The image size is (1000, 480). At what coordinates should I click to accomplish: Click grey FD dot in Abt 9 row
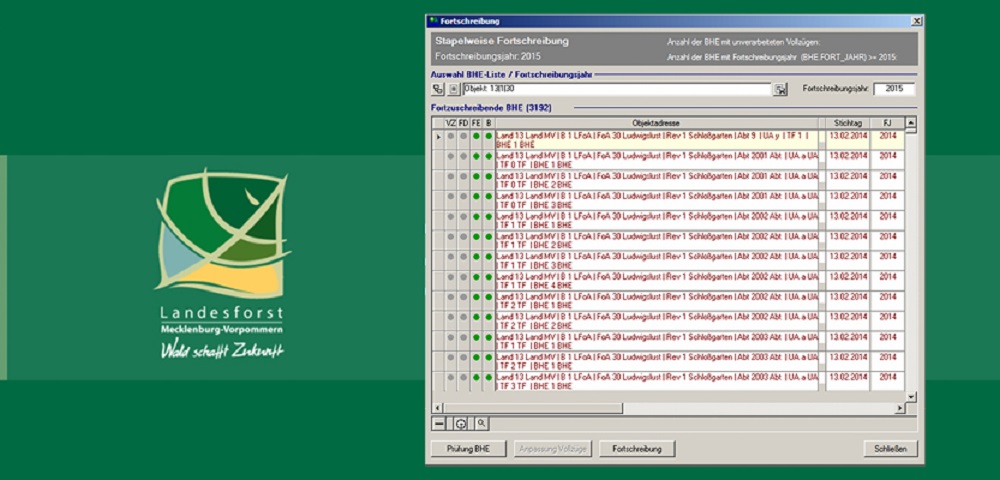pyautogui.click(x=464, y=136)
